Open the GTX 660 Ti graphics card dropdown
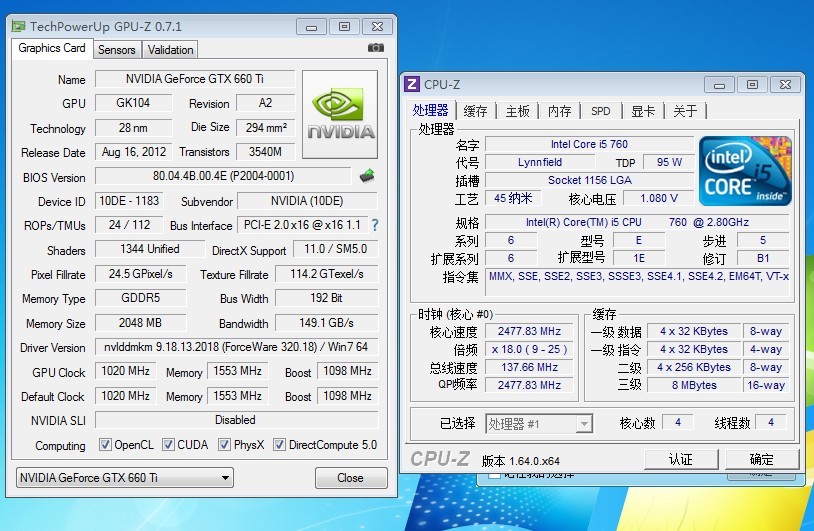Viewport: 814px width, 531px height. pyautogui.click(x=125, y=478)
